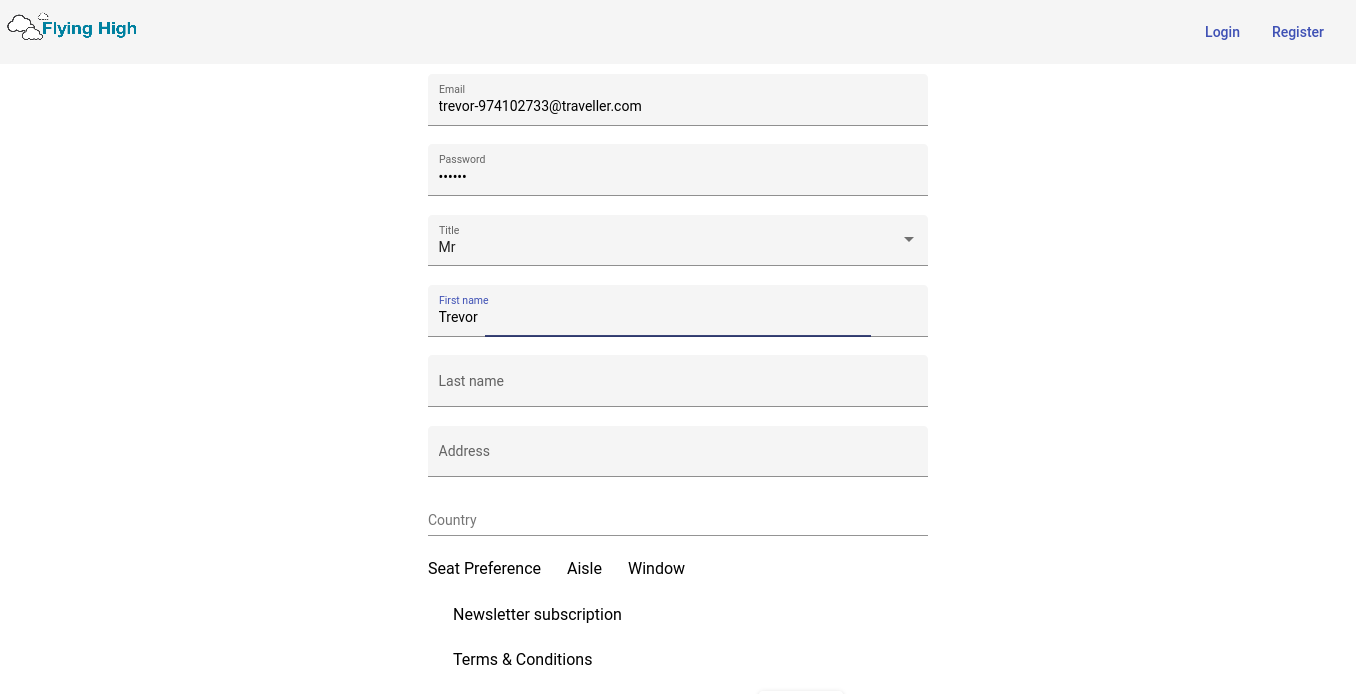Focus the Last name field
The image size is (1366, 694).
(x=677, y=381)
